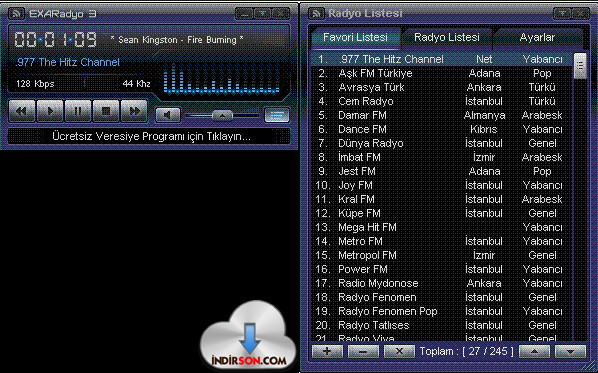This screenshot has width=598, height=373.
Task: Select İmbat FM station
Action: pos(441,157)
